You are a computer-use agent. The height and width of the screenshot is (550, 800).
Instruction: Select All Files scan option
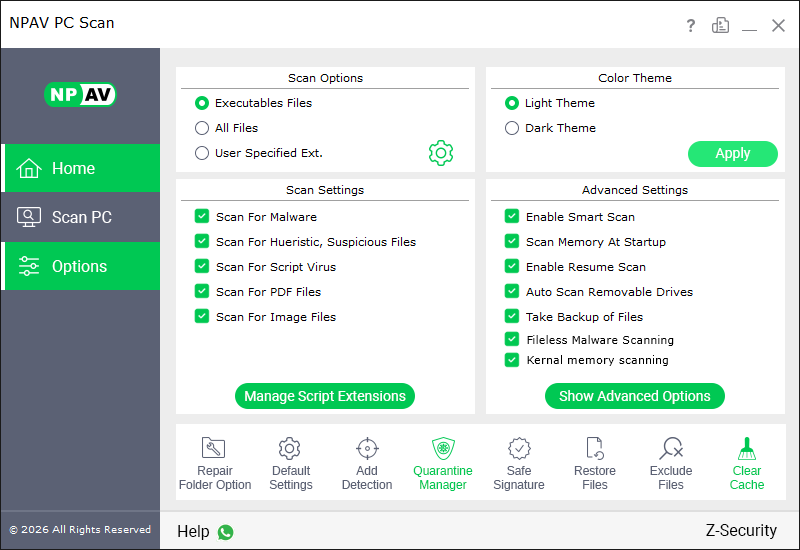click(202, 128)
